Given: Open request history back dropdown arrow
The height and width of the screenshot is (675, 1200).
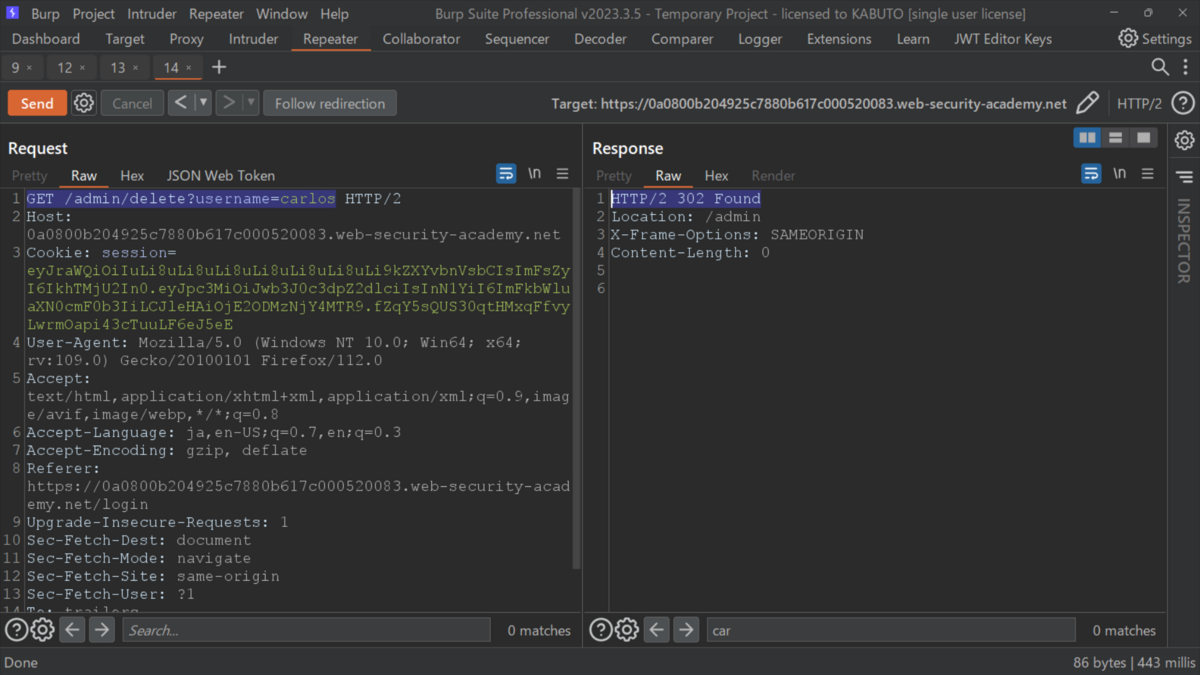Looking at the screenshot, I should pyautogui.click(x=203, y=102).
